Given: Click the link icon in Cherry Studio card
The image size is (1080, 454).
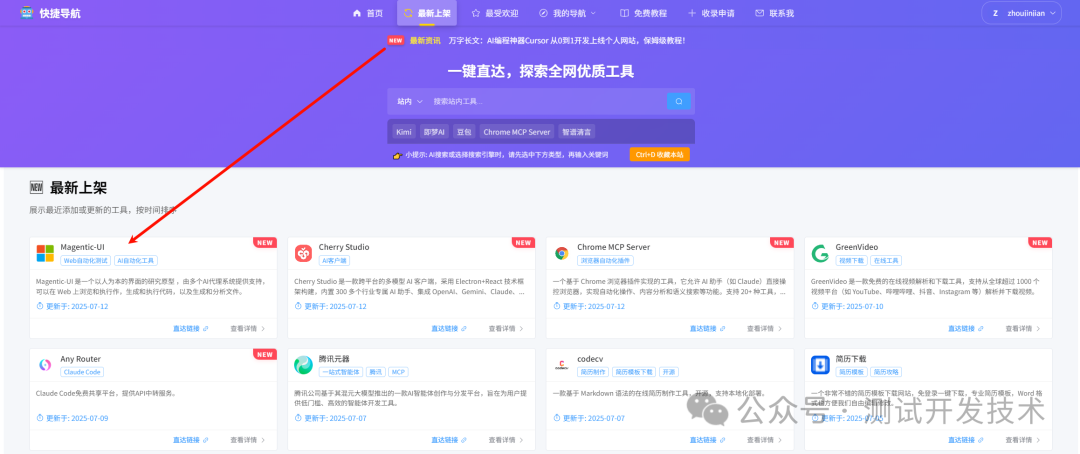Looking at the screenshot, I should 464,329.
